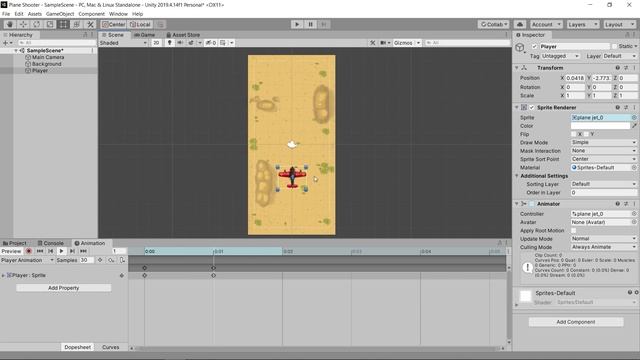640x360 pixels.
Task: Toggle Flip X checkbox
Action: click(x=573, y=134)
